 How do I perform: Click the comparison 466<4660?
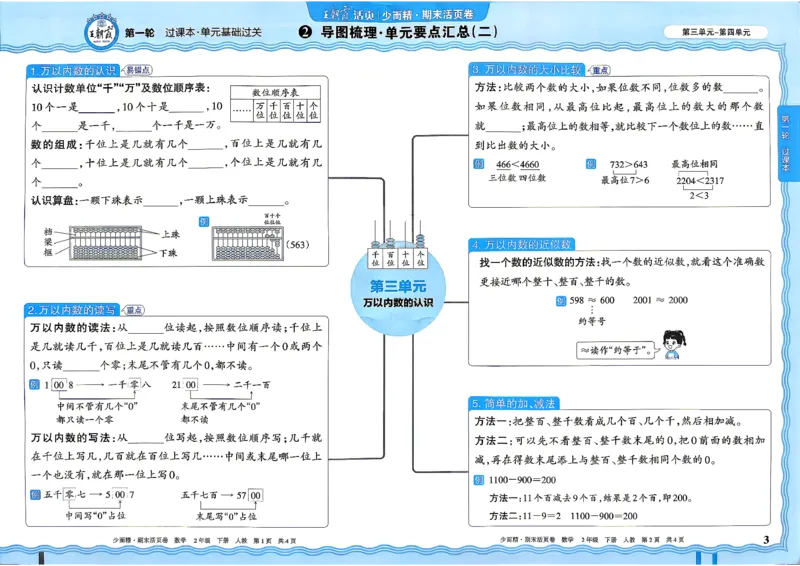(517, 164)
